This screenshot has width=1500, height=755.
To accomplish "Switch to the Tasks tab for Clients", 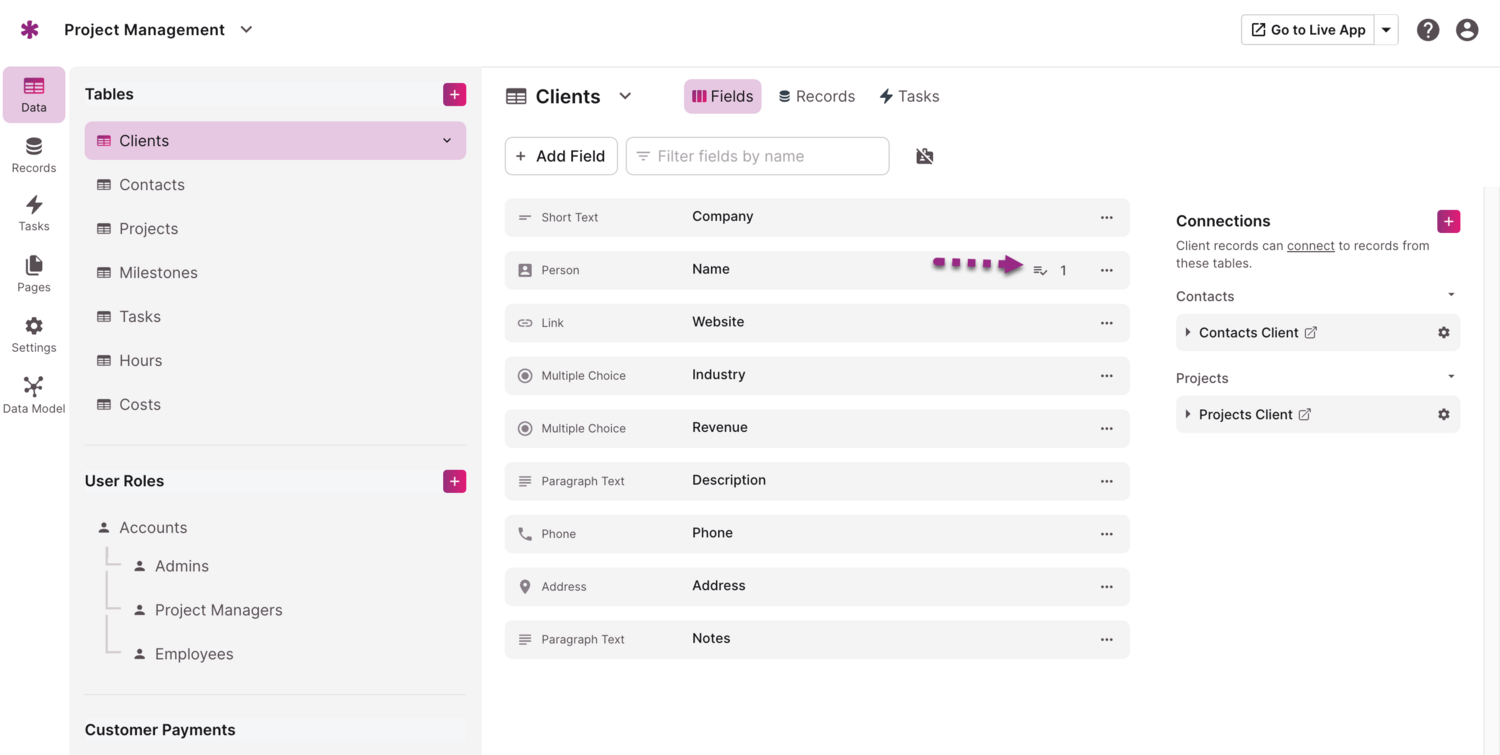I will pos(909,97).
